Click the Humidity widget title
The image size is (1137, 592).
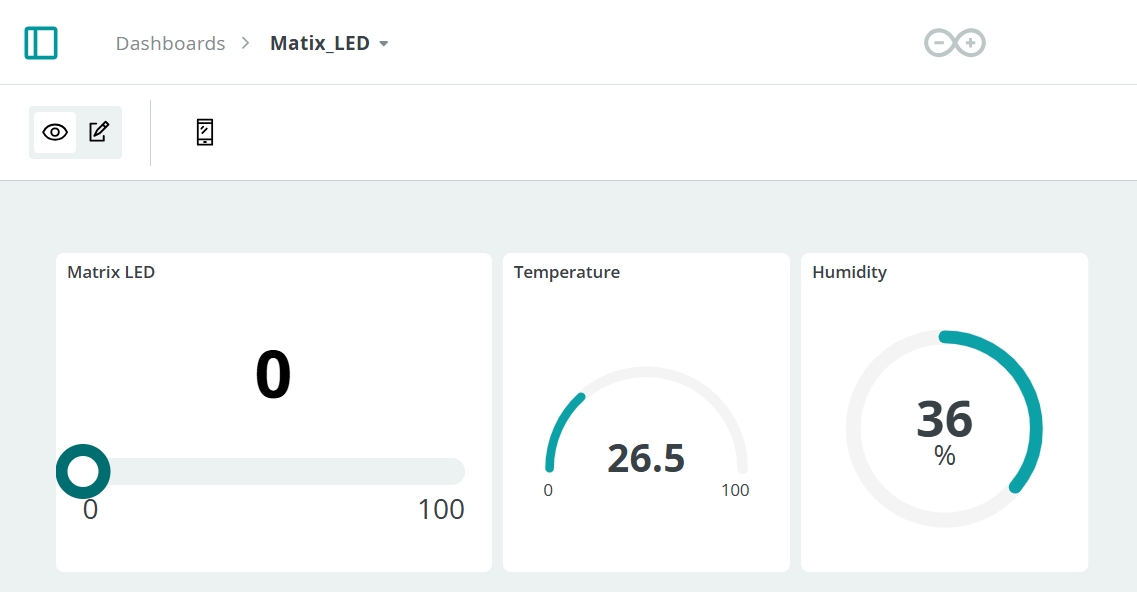point(849,272)
